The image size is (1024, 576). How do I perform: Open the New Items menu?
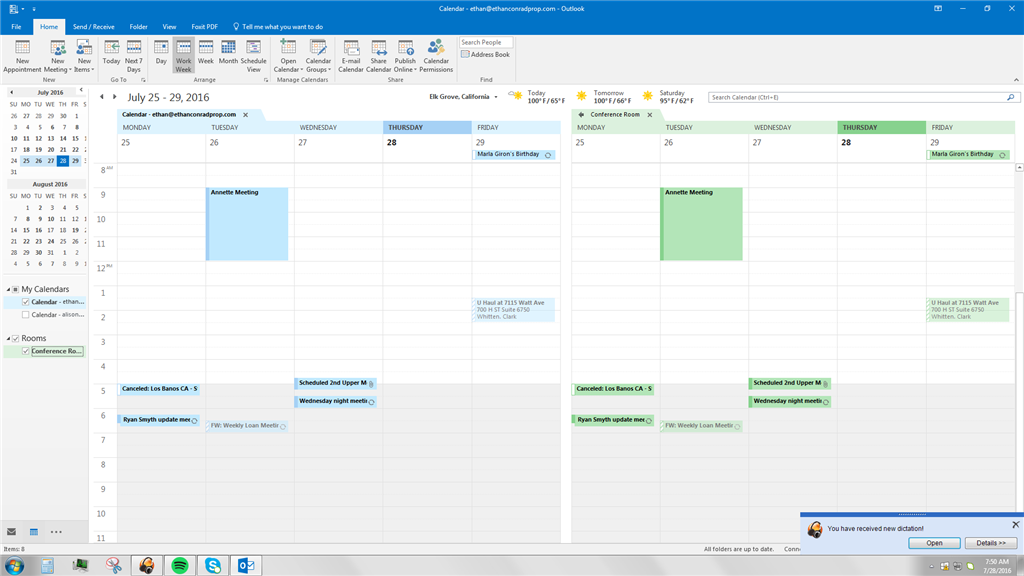(x=84, y=56)
